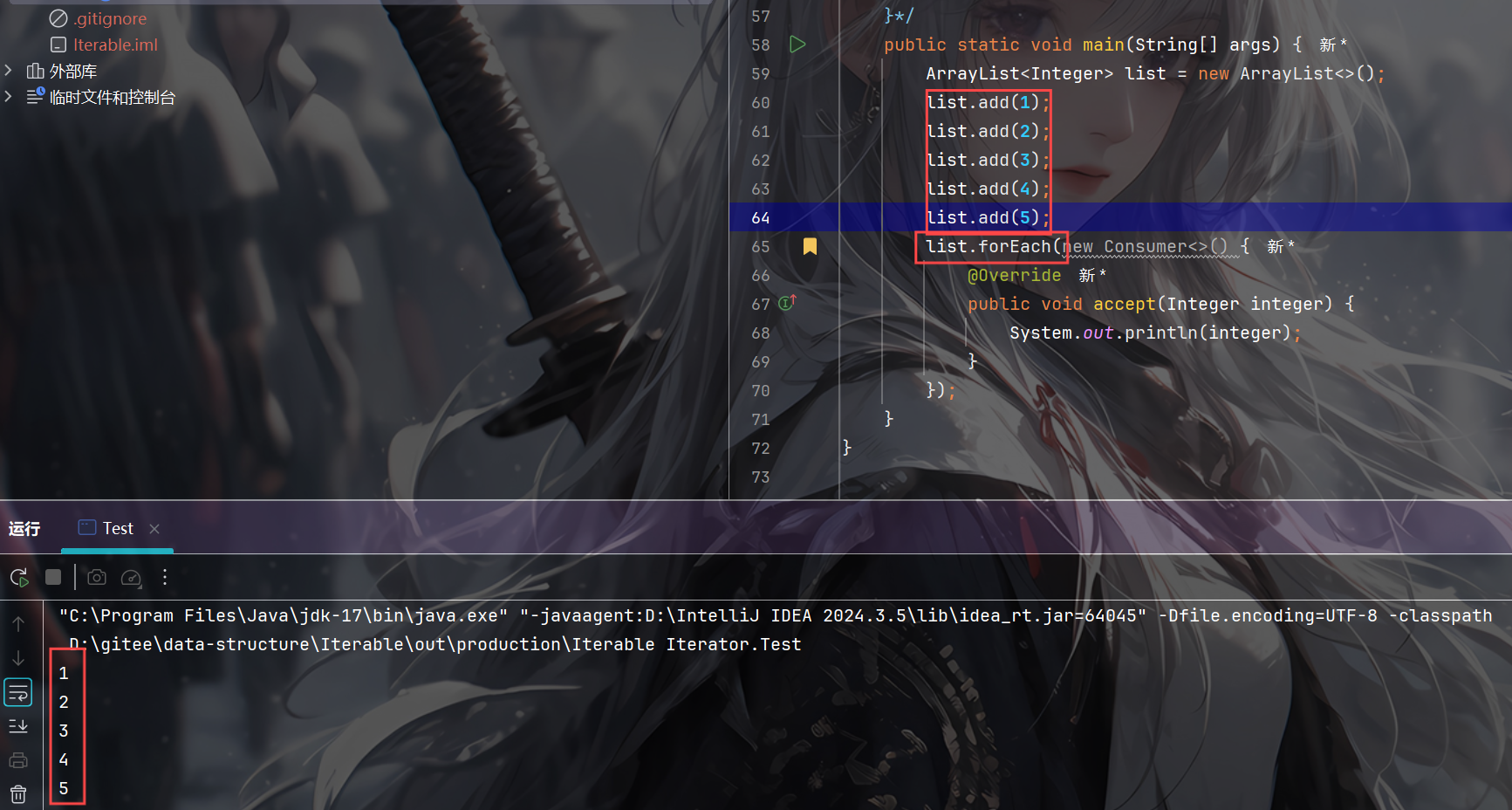The height and width of the screenshot is (810, 1512).
Task: Expand the 临时文件和控制台 tree node
Action: click(9, 96)
